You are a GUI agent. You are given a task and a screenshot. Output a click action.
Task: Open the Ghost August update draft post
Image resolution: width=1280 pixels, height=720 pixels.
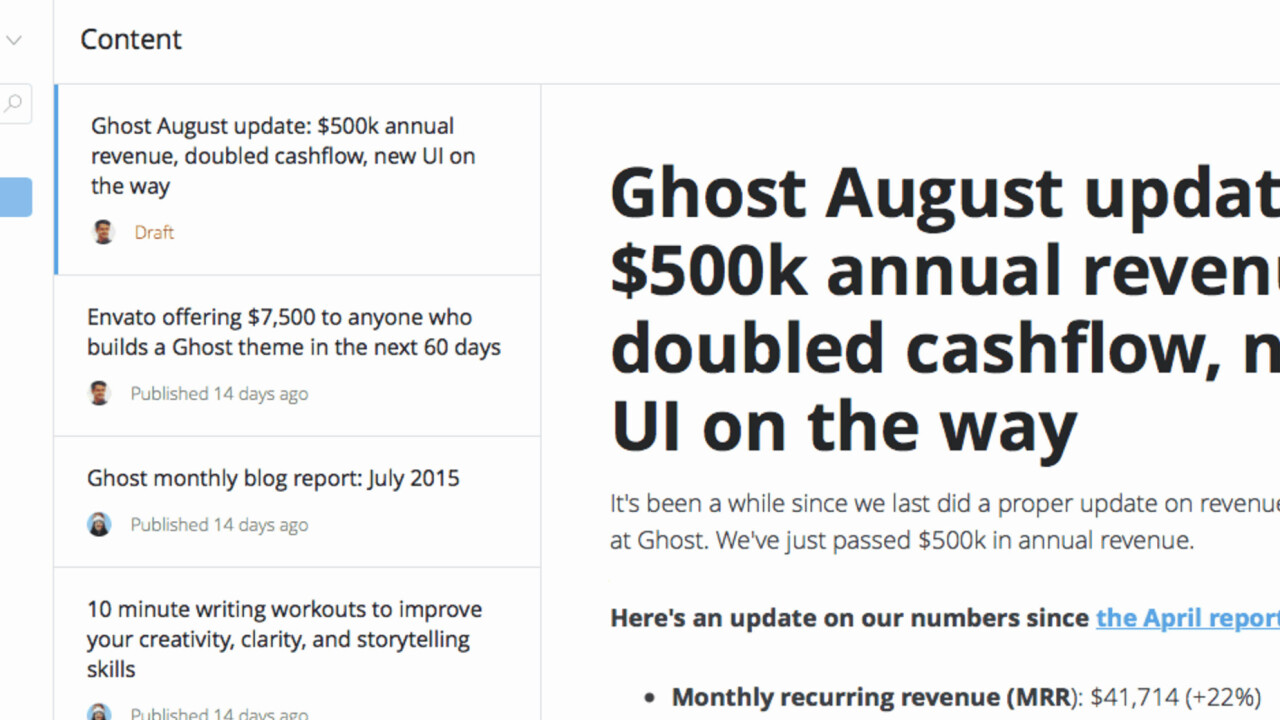tap(283, 156)
